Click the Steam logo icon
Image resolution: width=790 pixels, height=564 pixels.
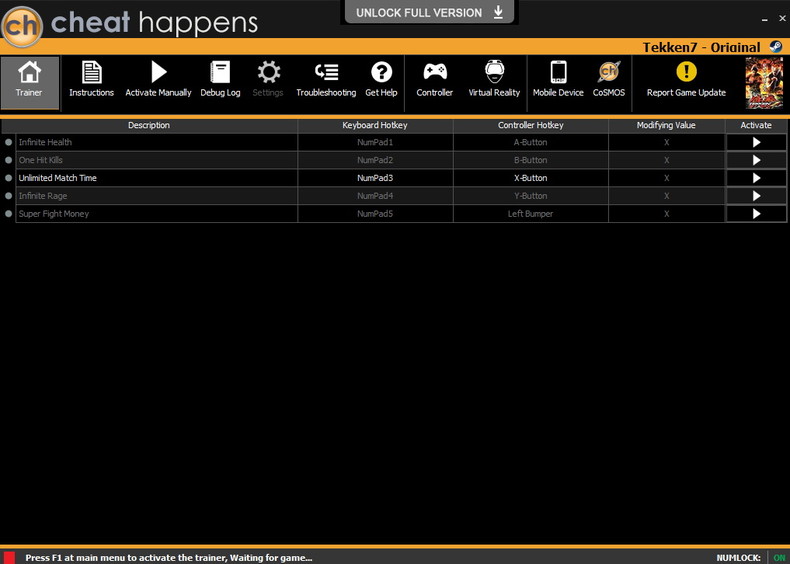(776, 47)
